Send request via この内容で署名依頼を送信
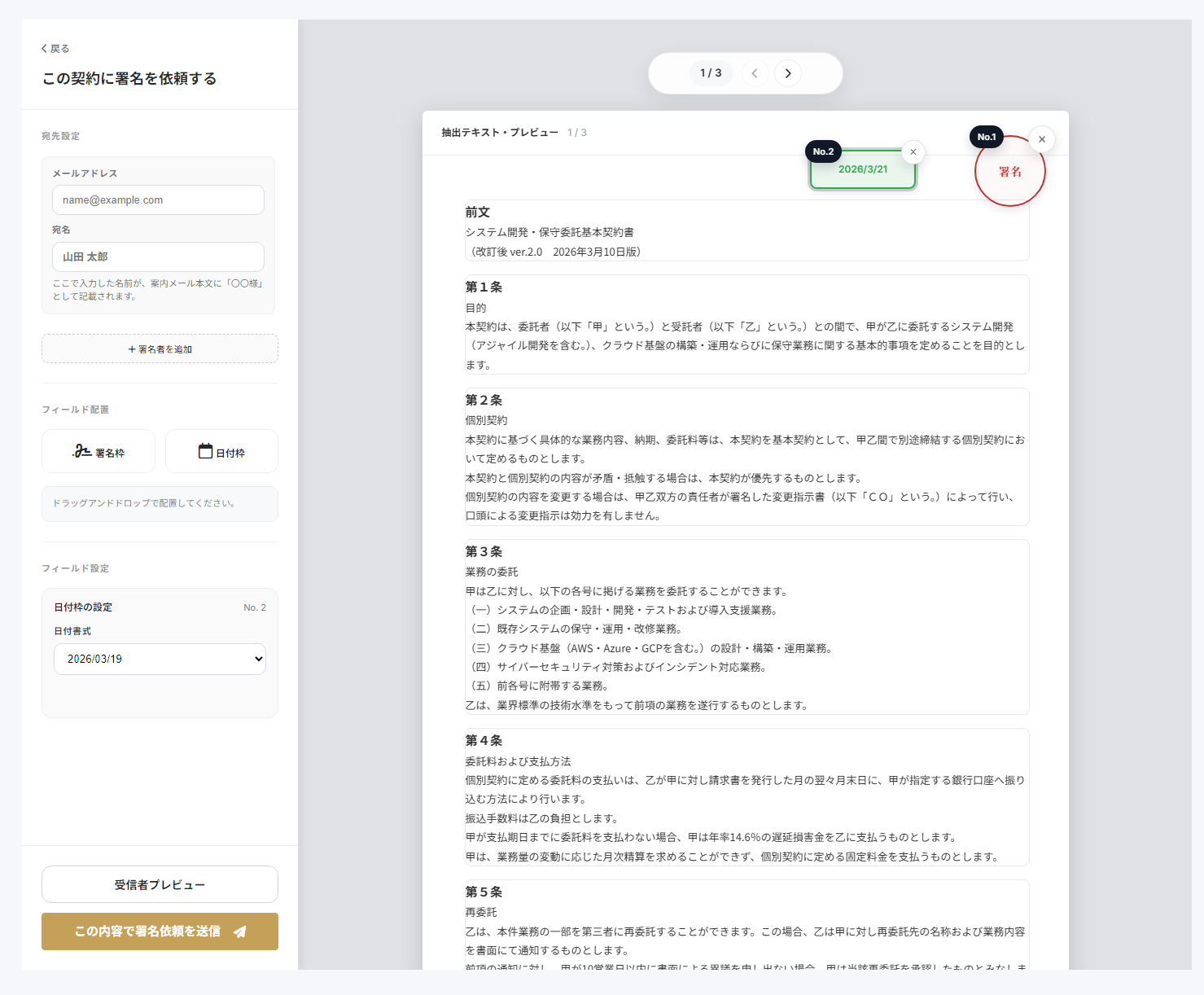This screenshot has height=995, width=1204. [x=160, y=931]
